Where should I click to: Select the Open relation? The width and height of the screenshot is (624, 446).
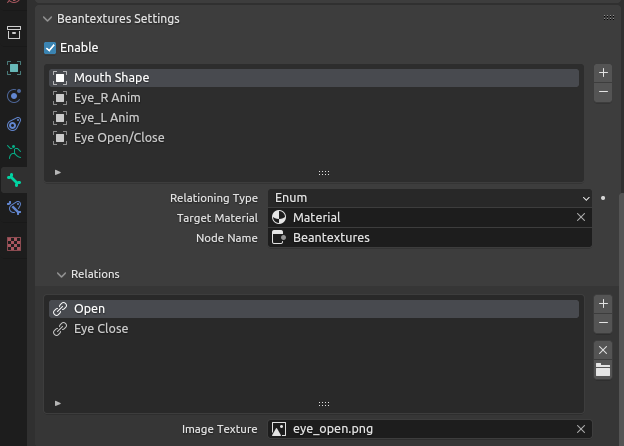point(314,309)
